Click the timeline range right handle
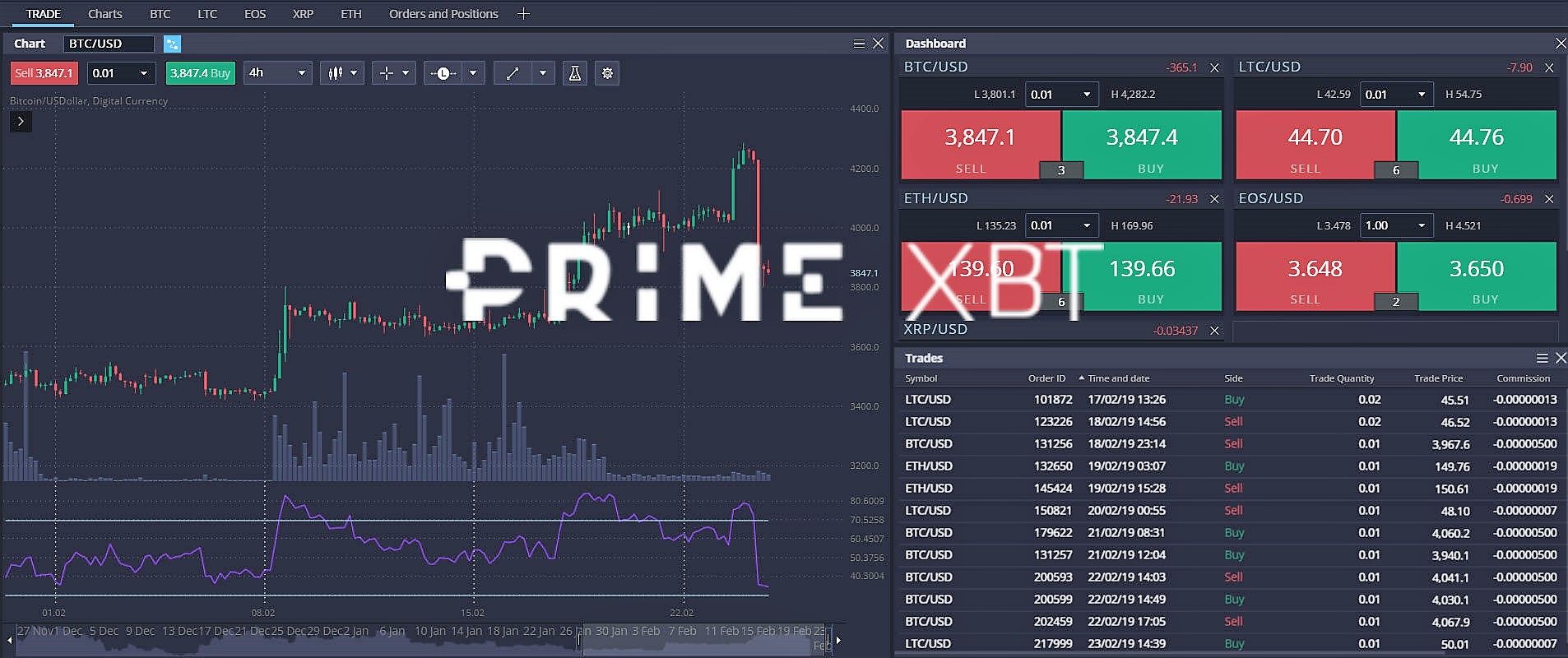The width and height of the screenshot is (1568, 658). (x=828, y=640)
